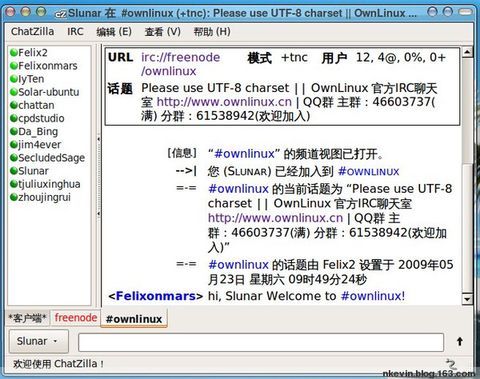The width and height of the screenshot is (480, 379).
Task: Click green status icon beside Slunar
Action: [14, 171]
